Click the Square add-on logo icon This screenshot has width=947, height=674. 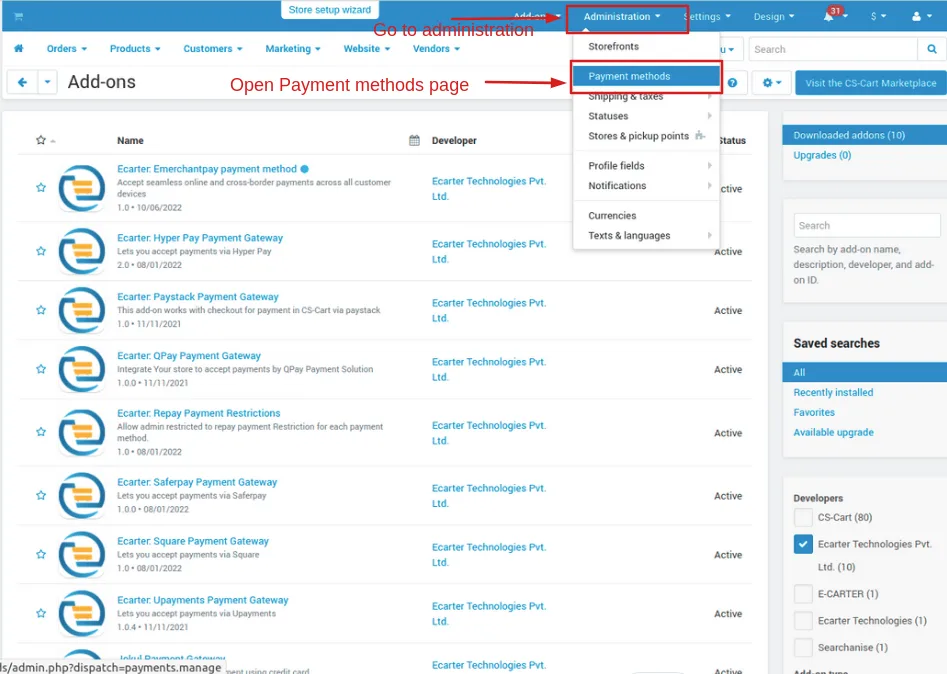pos(82,554)
